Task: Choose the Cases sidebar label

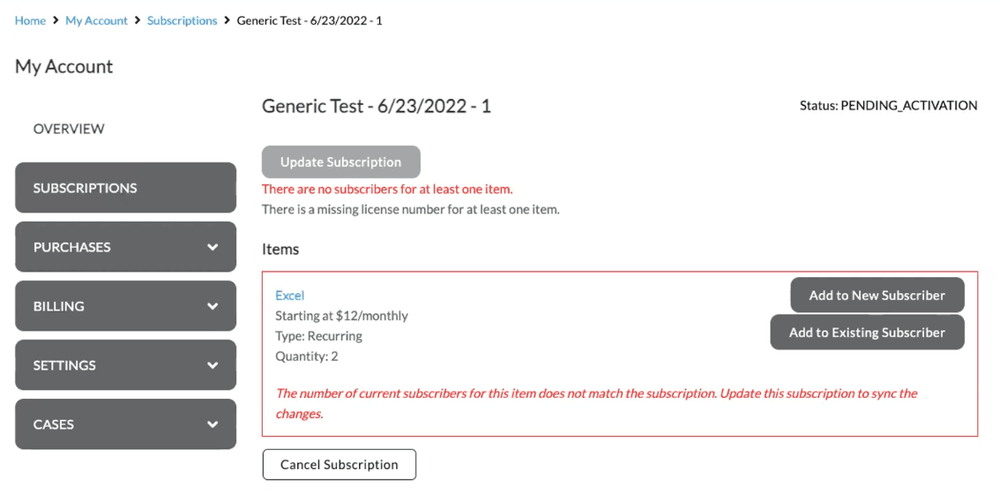Action: [x=54, y=424]
